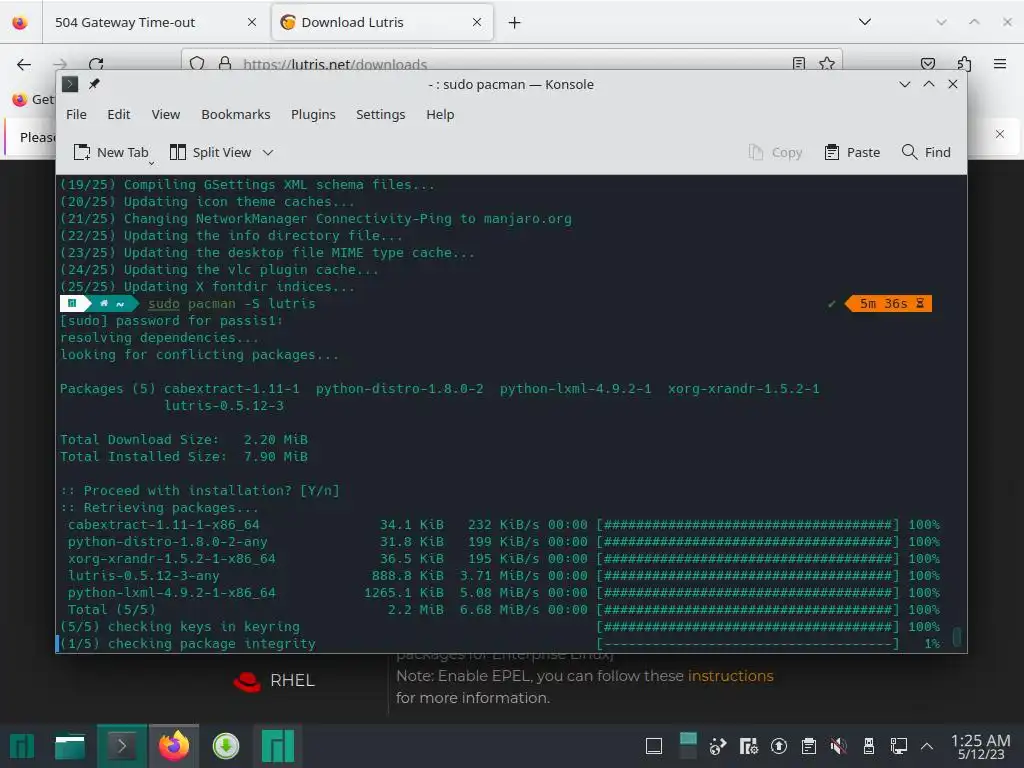Open the green download app in taskbar

click(226, 746)
